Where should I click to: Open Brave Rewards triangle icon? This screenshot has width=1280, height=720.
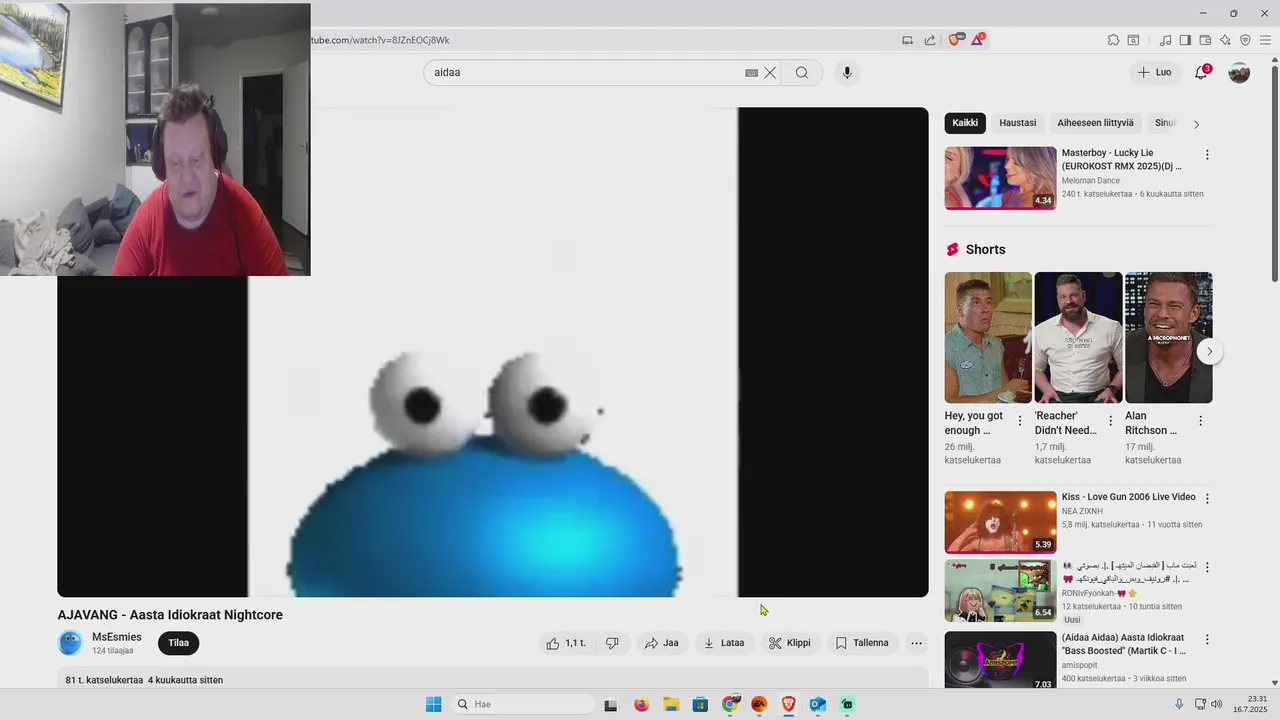[978, 40]
